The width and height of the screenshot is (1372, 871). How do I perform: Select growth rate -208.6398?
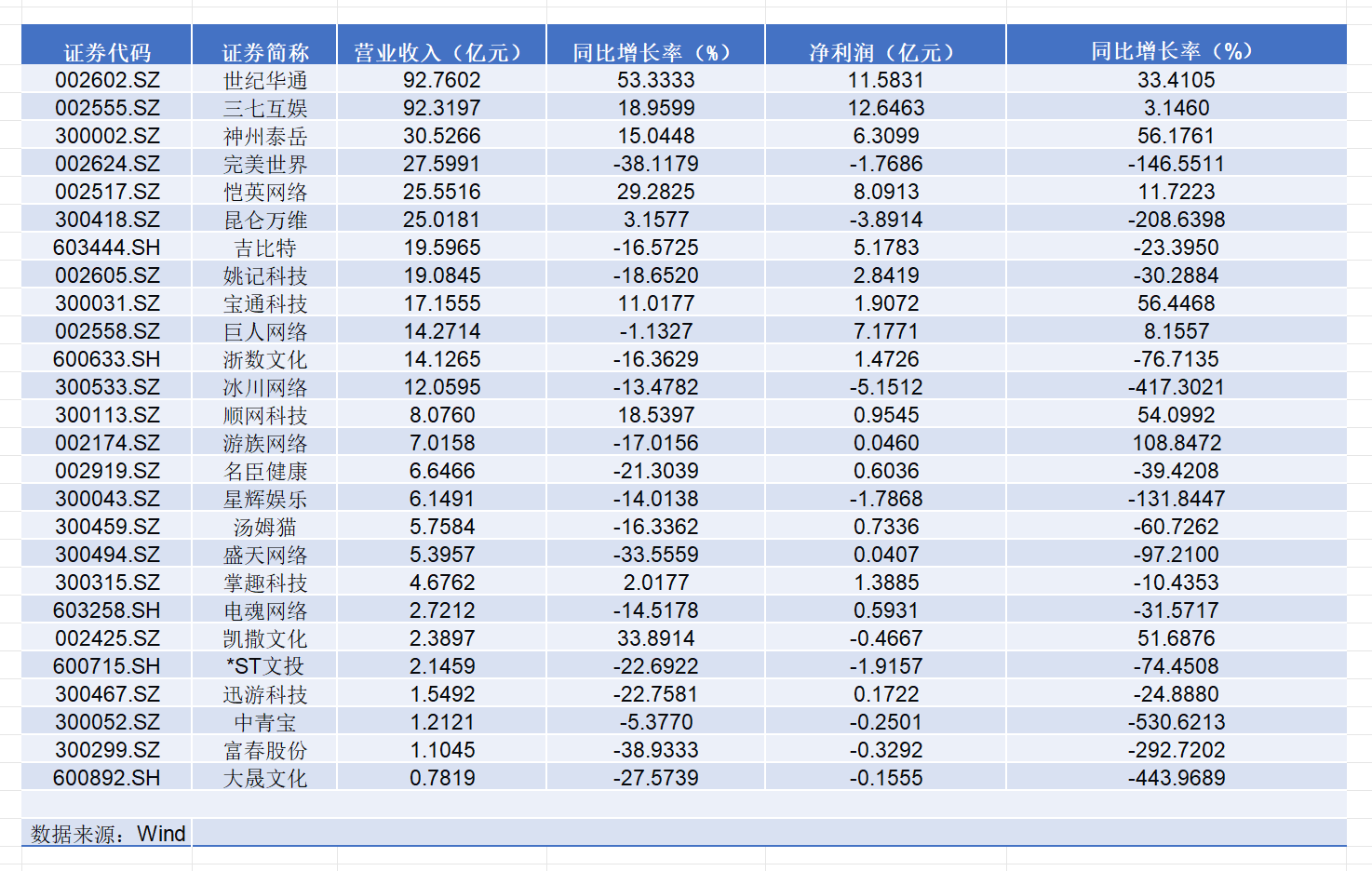click(1177, 220)
